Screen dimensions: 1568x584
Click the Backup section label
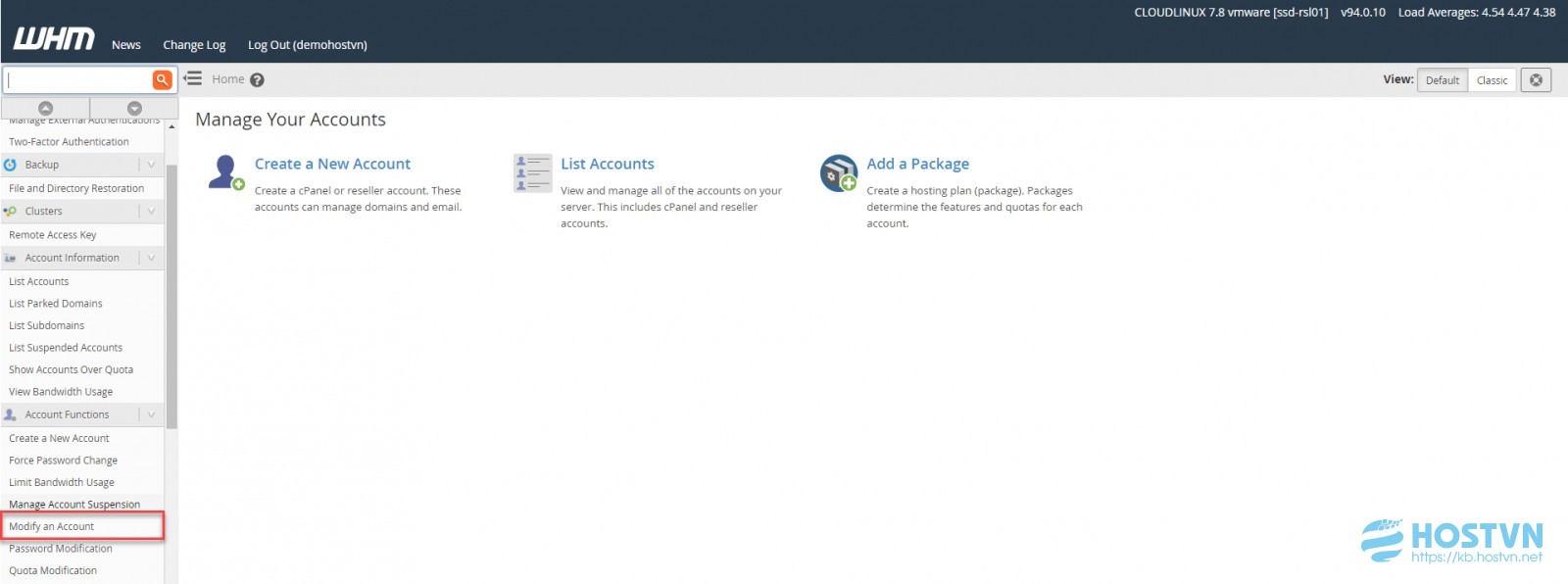click(42, 165)
